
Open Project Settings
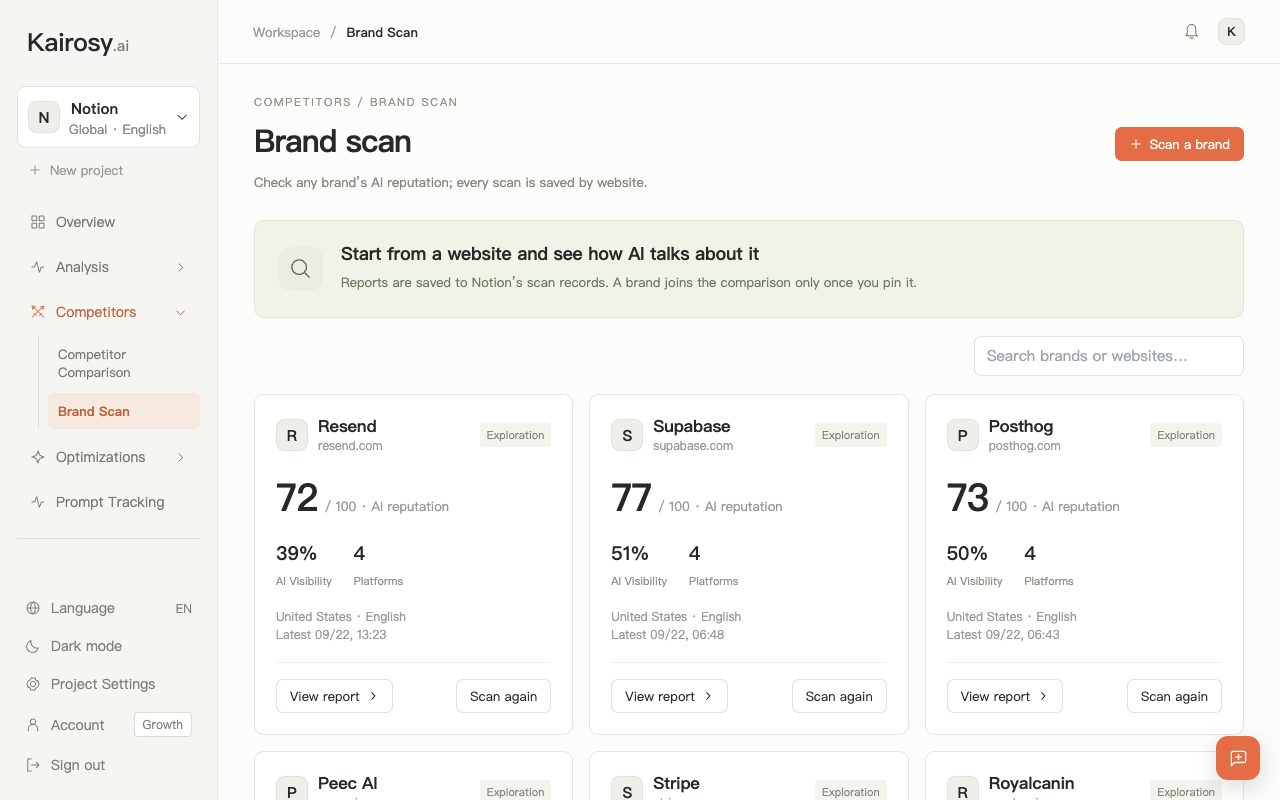pos(108,684)
